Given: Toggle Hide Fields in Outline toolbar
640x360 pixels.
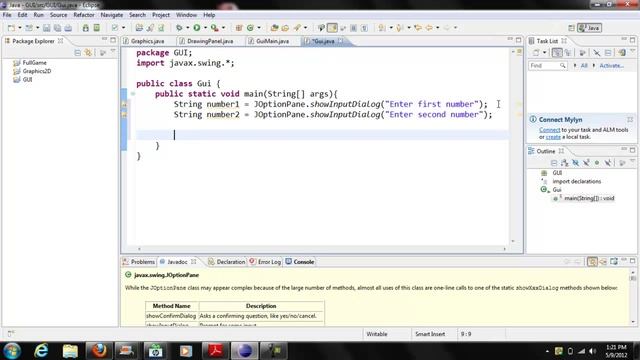Looking at the screenshot, I should point(576,163).
